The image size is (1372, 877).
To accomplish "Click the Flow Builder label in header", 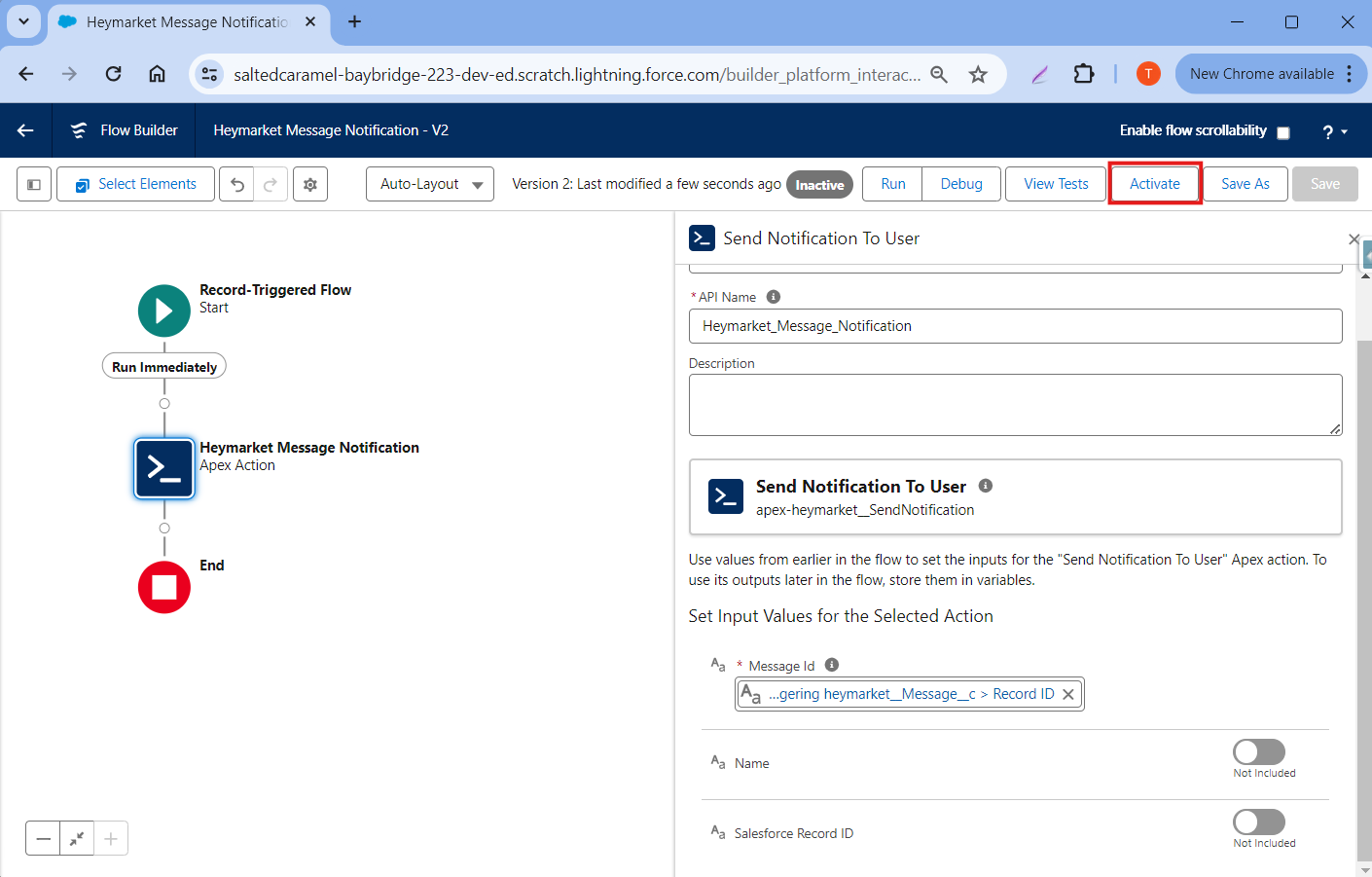I will point(139,130).
